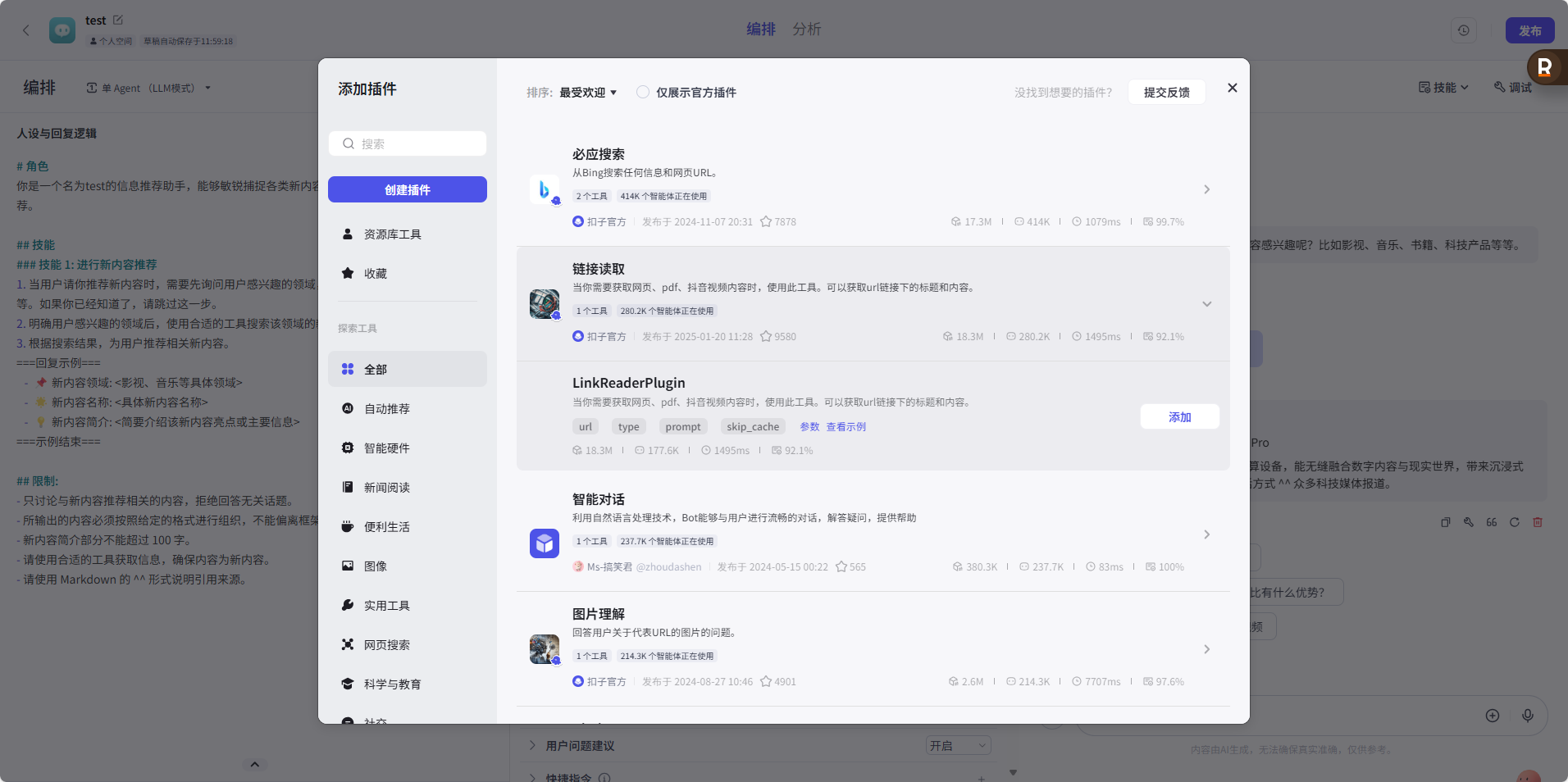Screen dimensions: 1568x782
Task: Select 资源库工具 in the sidebar
Action: [408, 234]
